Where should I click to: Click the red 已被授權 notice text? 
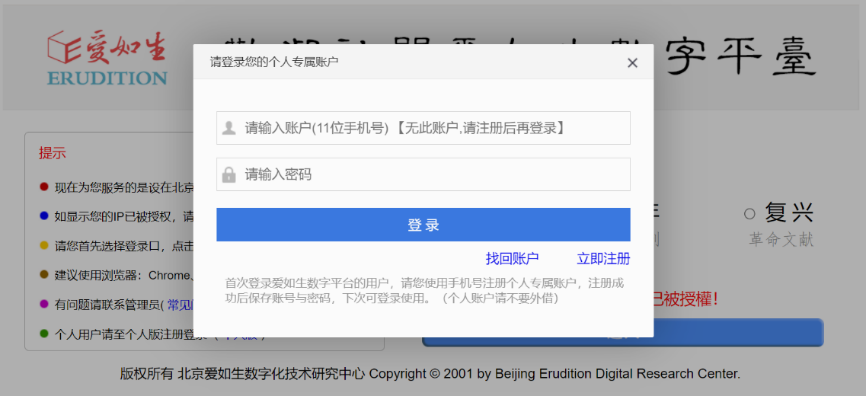point(686,300)
